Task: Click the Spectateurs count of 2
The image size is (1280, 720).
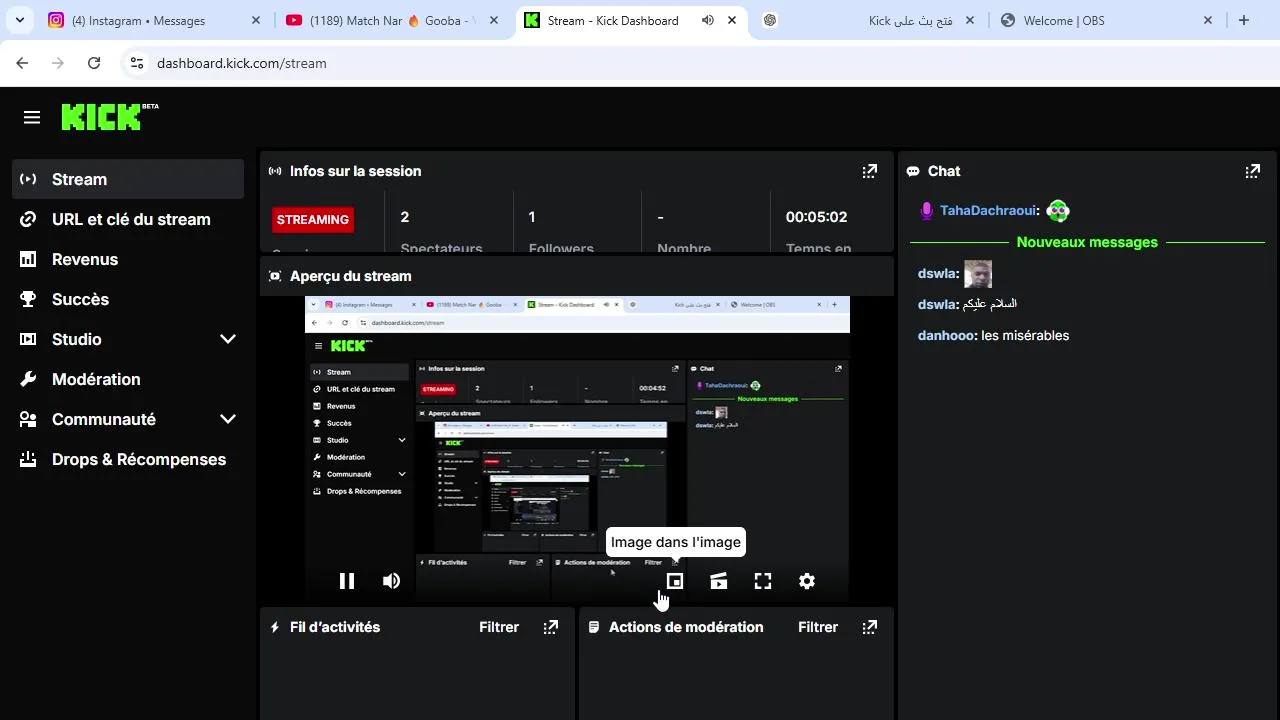Action: point(405,217)
